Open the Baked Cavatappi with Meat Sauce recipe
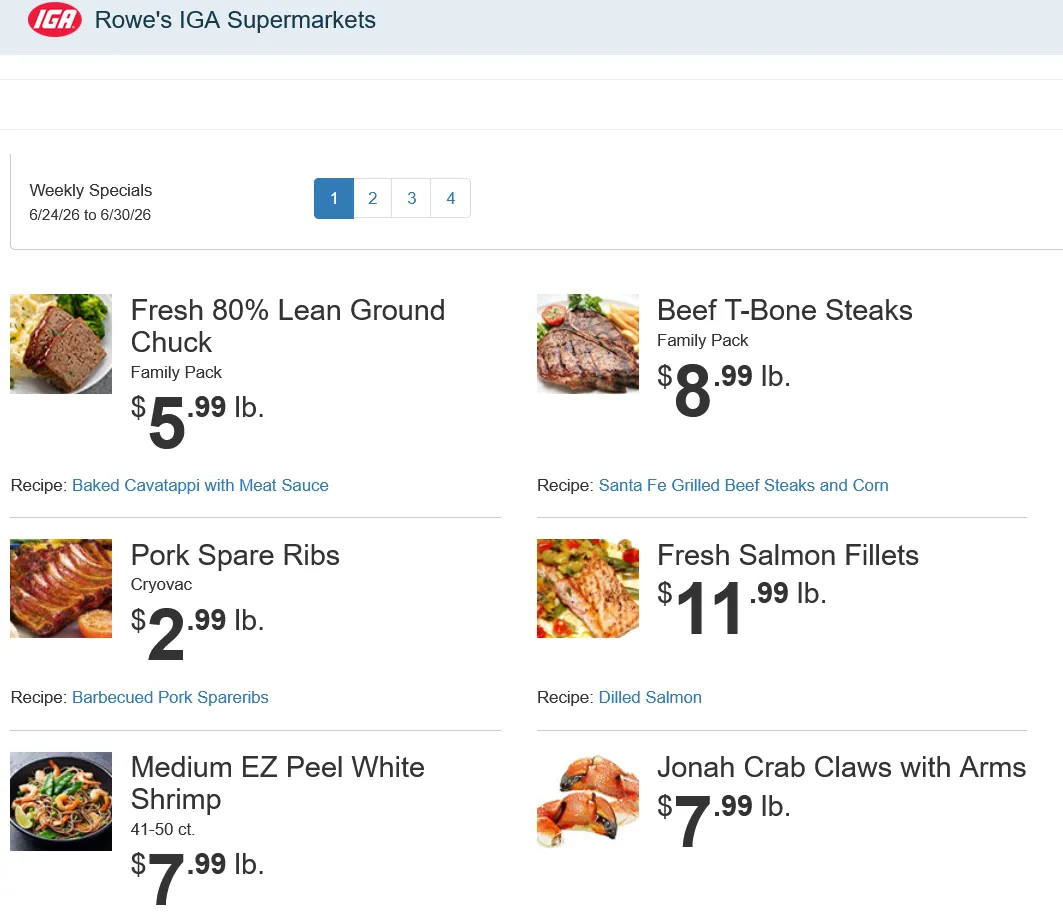The image size is (1063, 914). (x=200, y=485)
